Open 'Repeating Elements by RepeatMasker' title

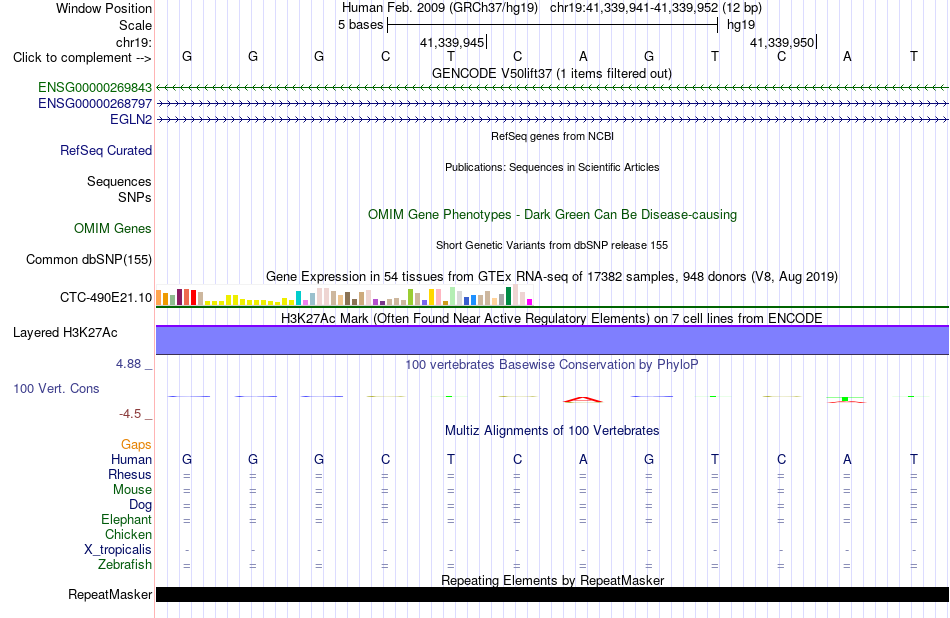pos(552,580)
